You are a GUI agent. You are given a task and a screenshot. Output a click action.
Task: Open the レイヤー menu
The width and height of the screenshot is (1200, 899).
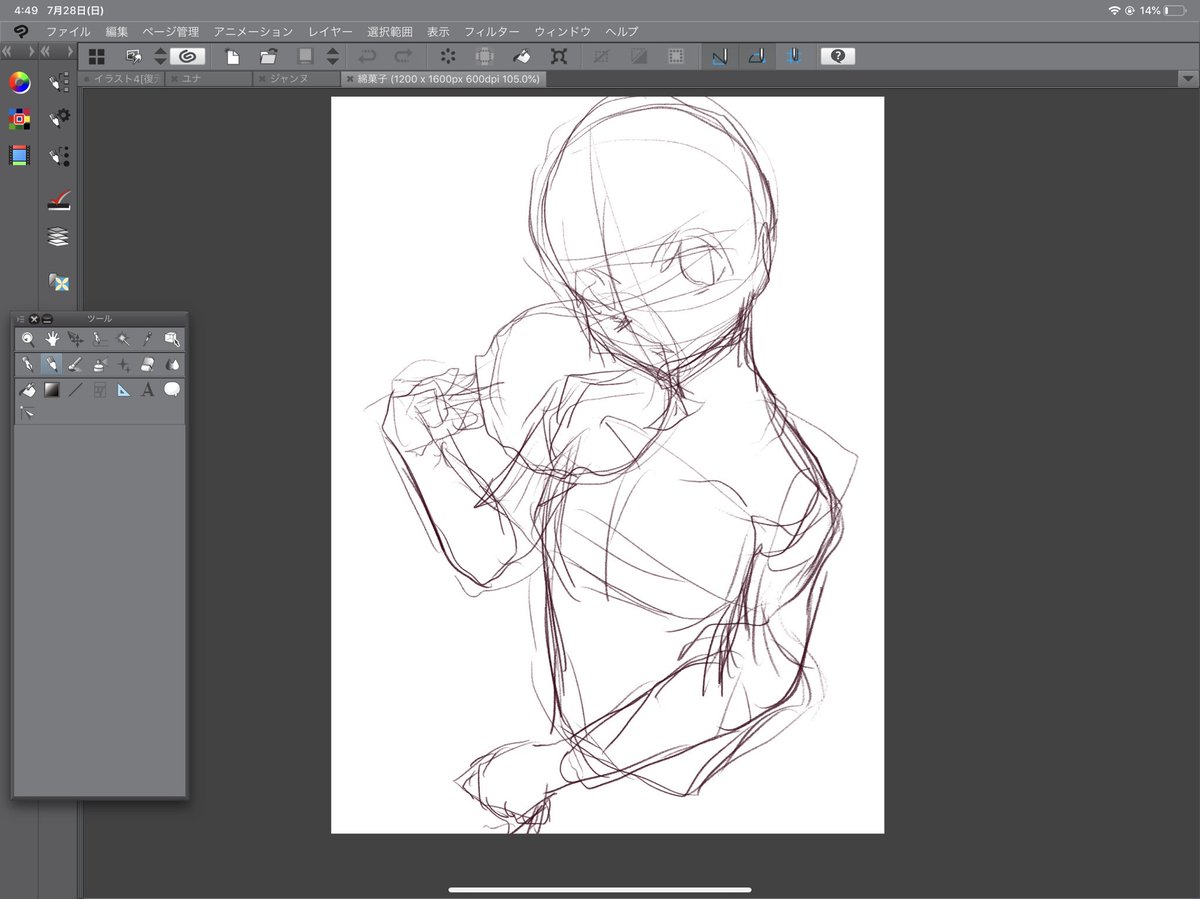(330, 32)
